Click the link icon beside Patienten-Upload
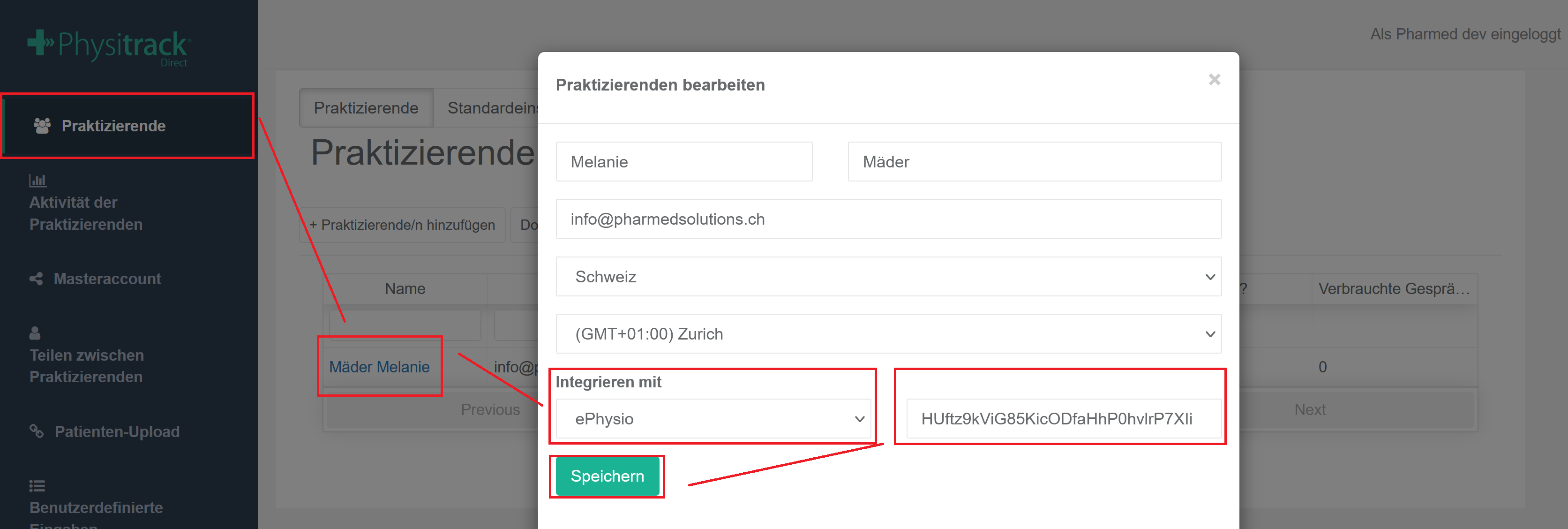The width and height of the screenshot is (1568, 529). [37, 431]
